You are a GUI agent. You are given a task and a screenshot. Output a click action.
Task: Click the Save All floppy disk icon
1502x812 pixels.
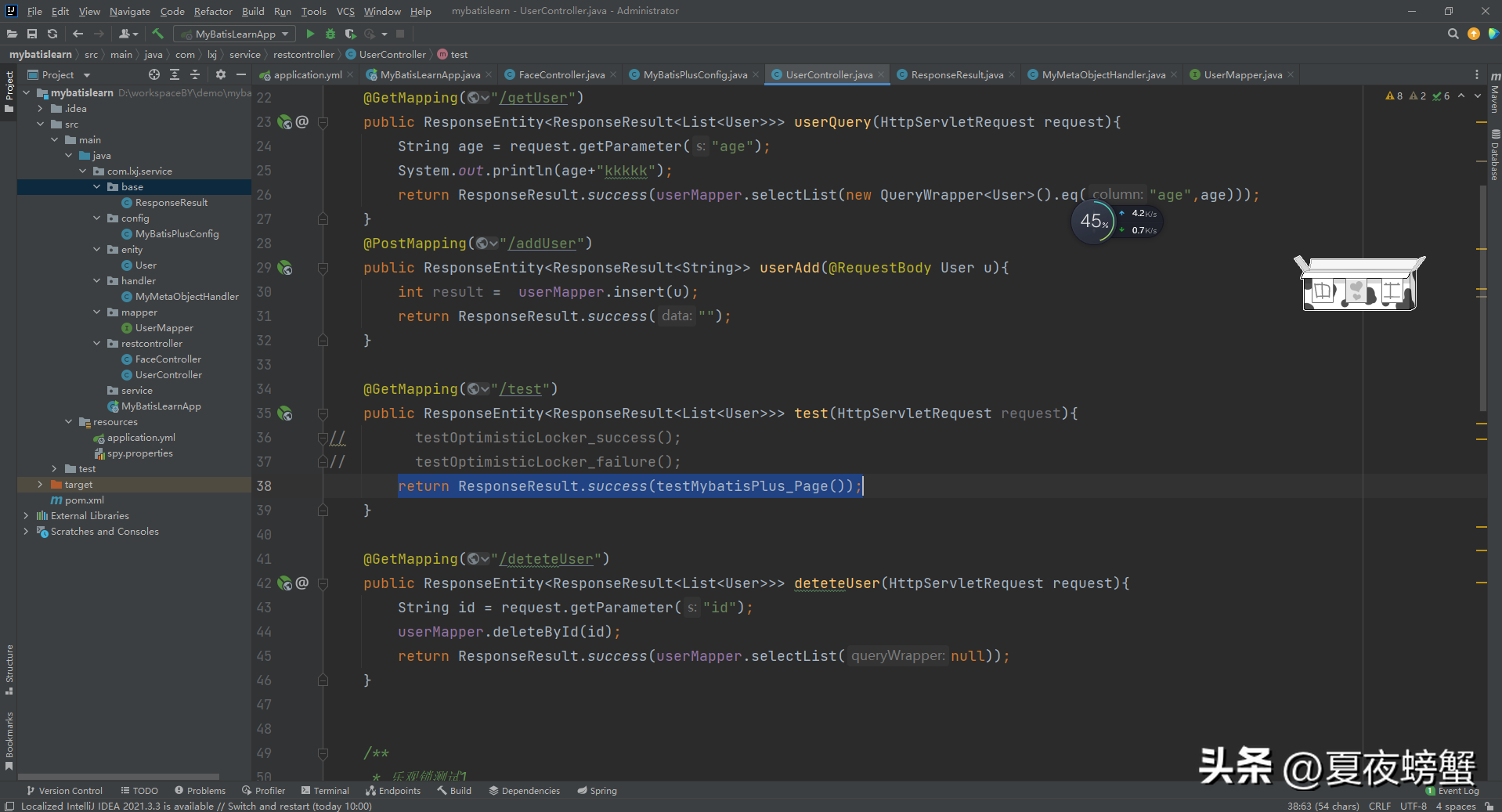[32, 34]
